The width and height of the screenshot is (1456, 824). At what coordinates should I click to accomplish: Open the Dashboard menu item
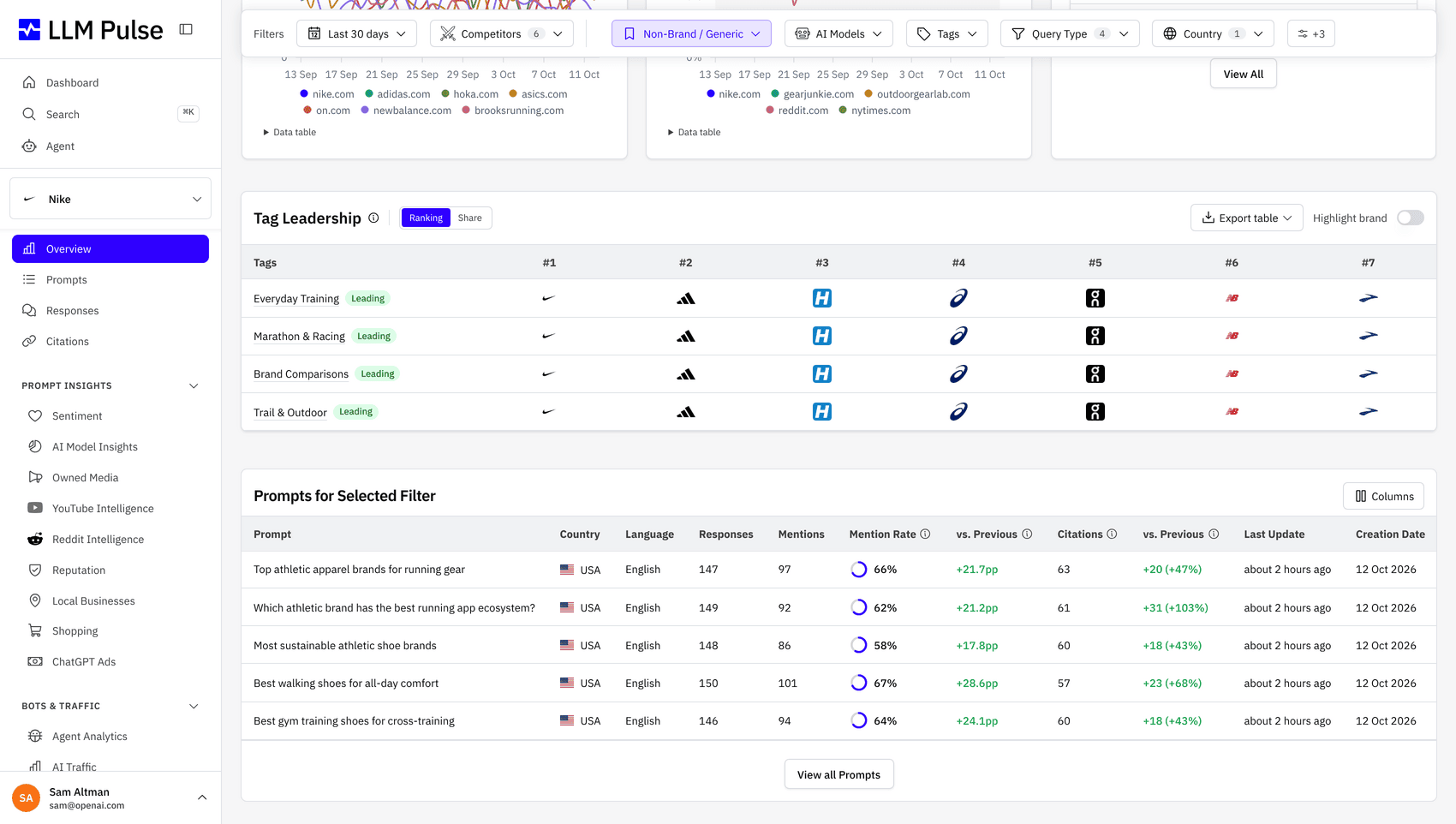tap(110, 83)
